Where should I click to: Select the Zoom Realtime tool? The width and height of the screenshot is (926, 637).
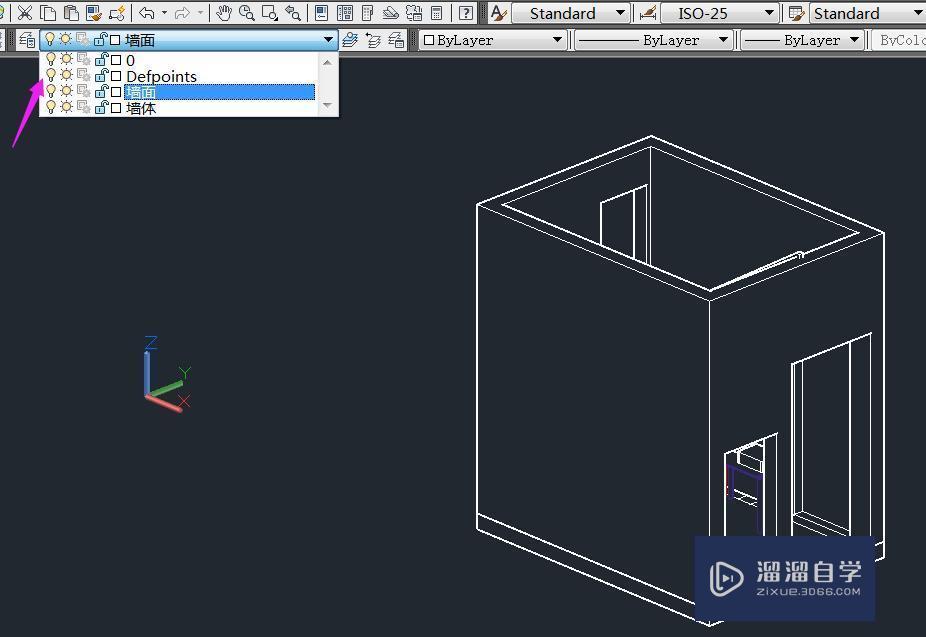[246, 12]
